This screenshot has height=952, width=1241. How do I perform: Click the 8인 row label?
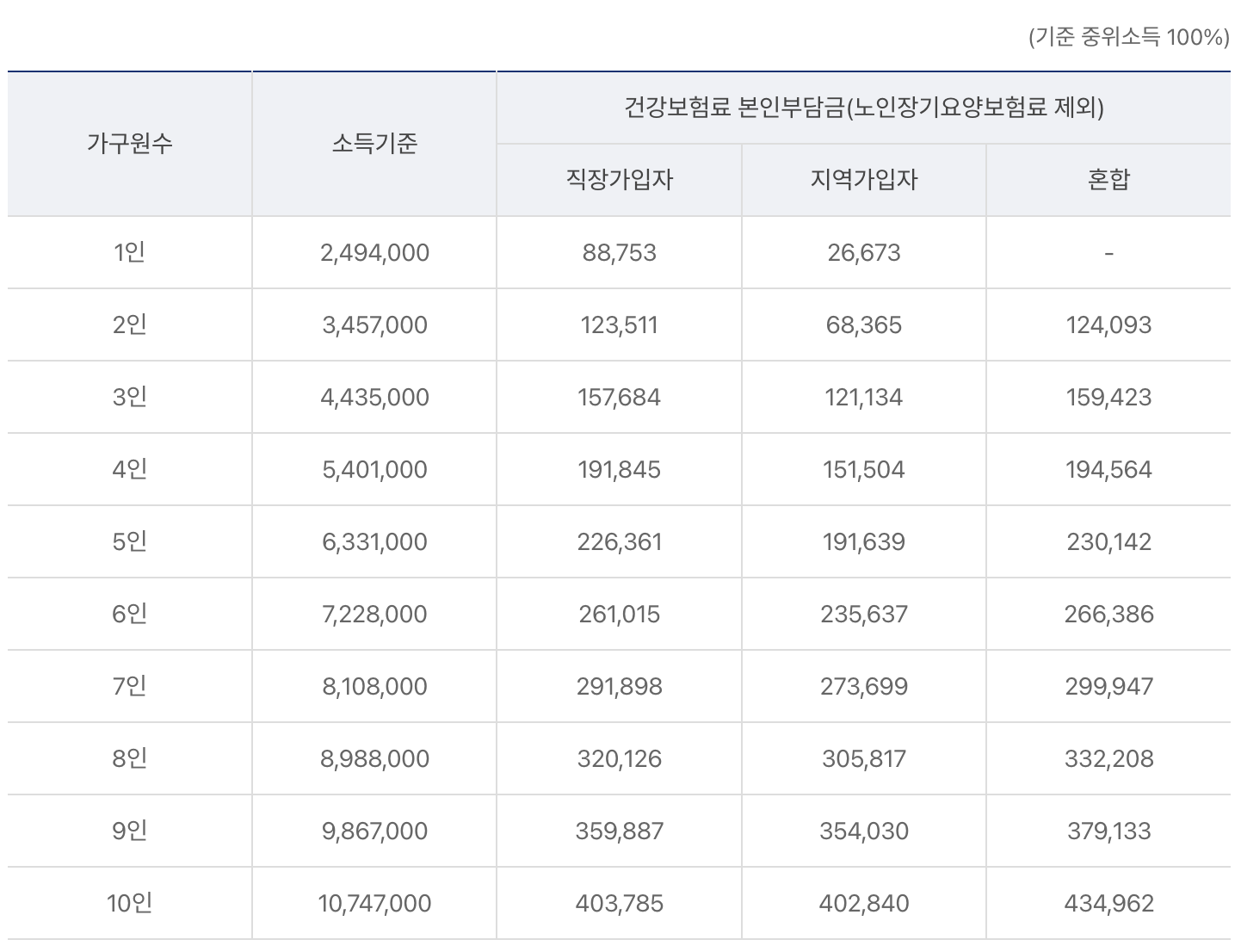(130, 758)
